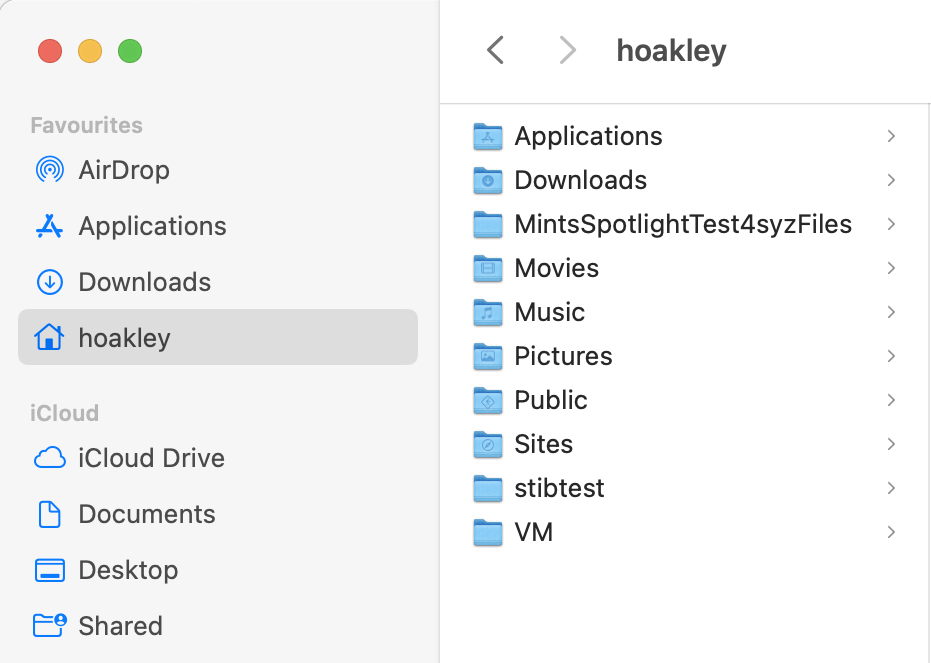
Task: Click the green full-screen window button
Action: [130, 51]
